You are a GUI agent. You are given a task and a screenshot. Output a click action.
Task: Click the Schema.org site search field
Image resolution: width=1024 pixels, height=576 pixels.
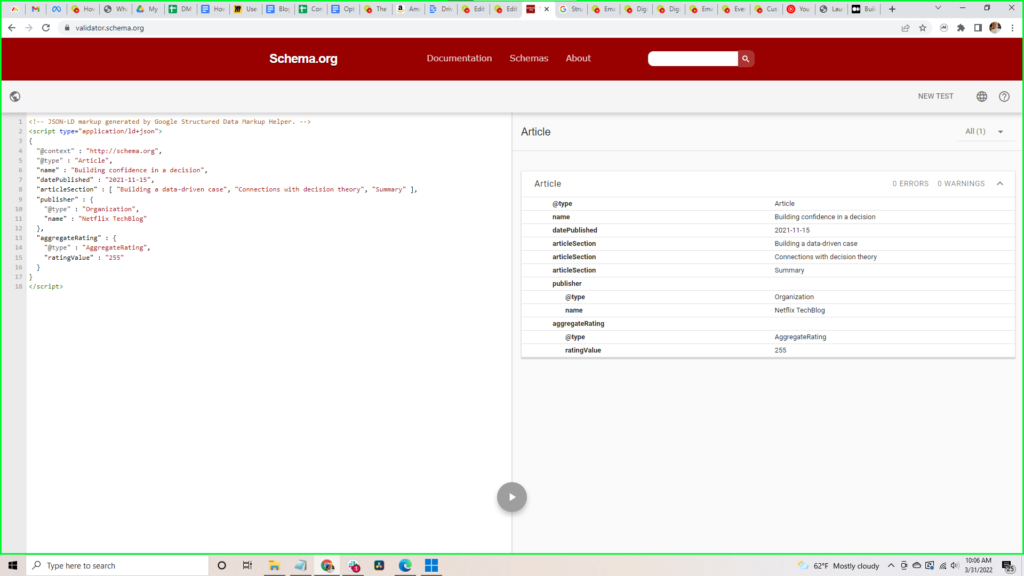(x=693, y=59)
